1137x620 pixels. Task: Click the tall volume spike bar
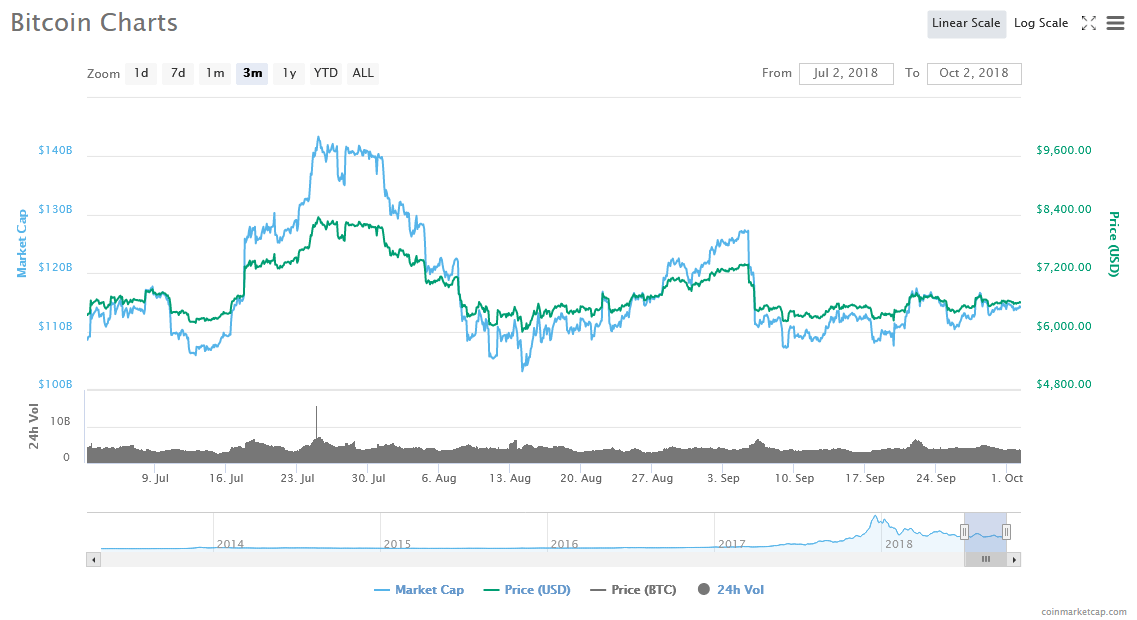click(x=316, y=424)
